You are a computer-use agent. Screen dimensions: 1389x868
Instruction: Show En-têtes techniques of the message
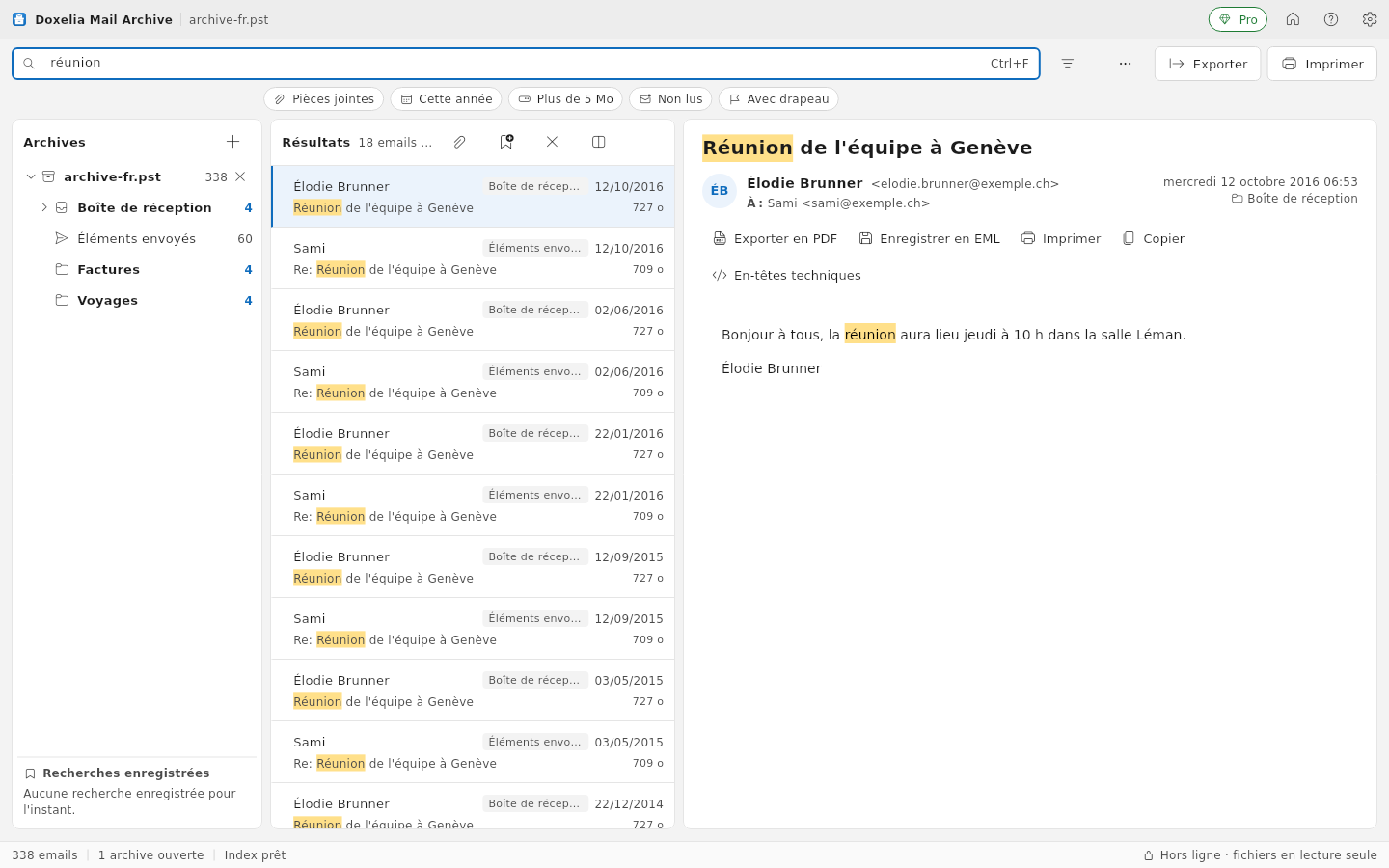tap(786, 275)
